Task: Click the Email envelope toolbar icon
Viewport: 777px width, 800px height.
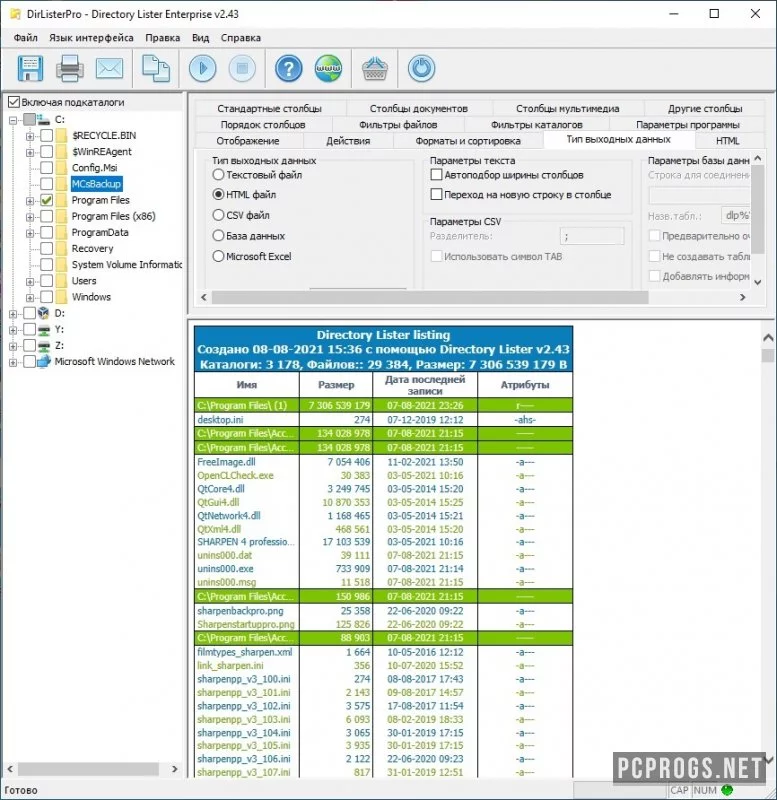Action: [x=110, y=68]
